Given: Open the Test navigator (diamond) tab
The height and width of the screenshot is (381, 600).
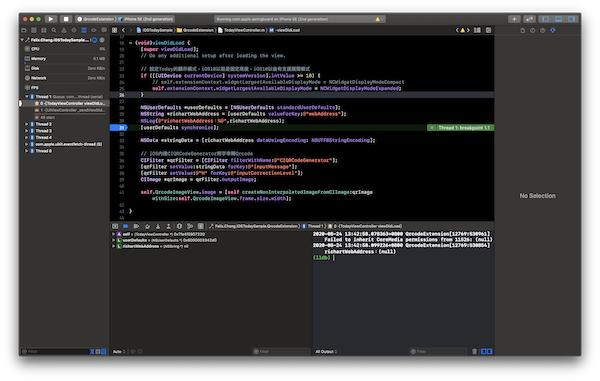Looking at the screenshot, I should [x=74, y=30].
